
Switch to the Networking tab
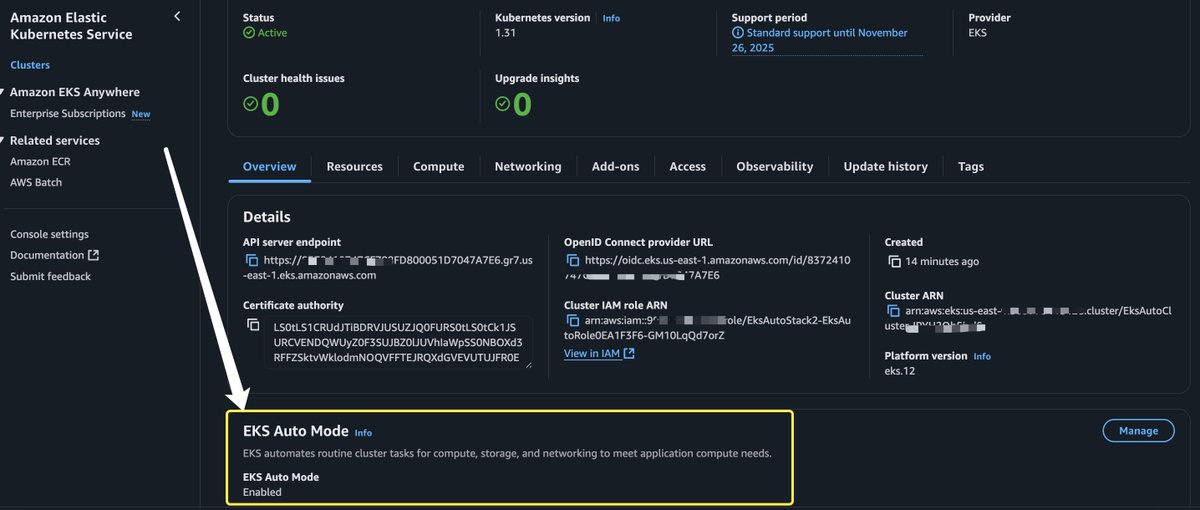coord(528,166)
